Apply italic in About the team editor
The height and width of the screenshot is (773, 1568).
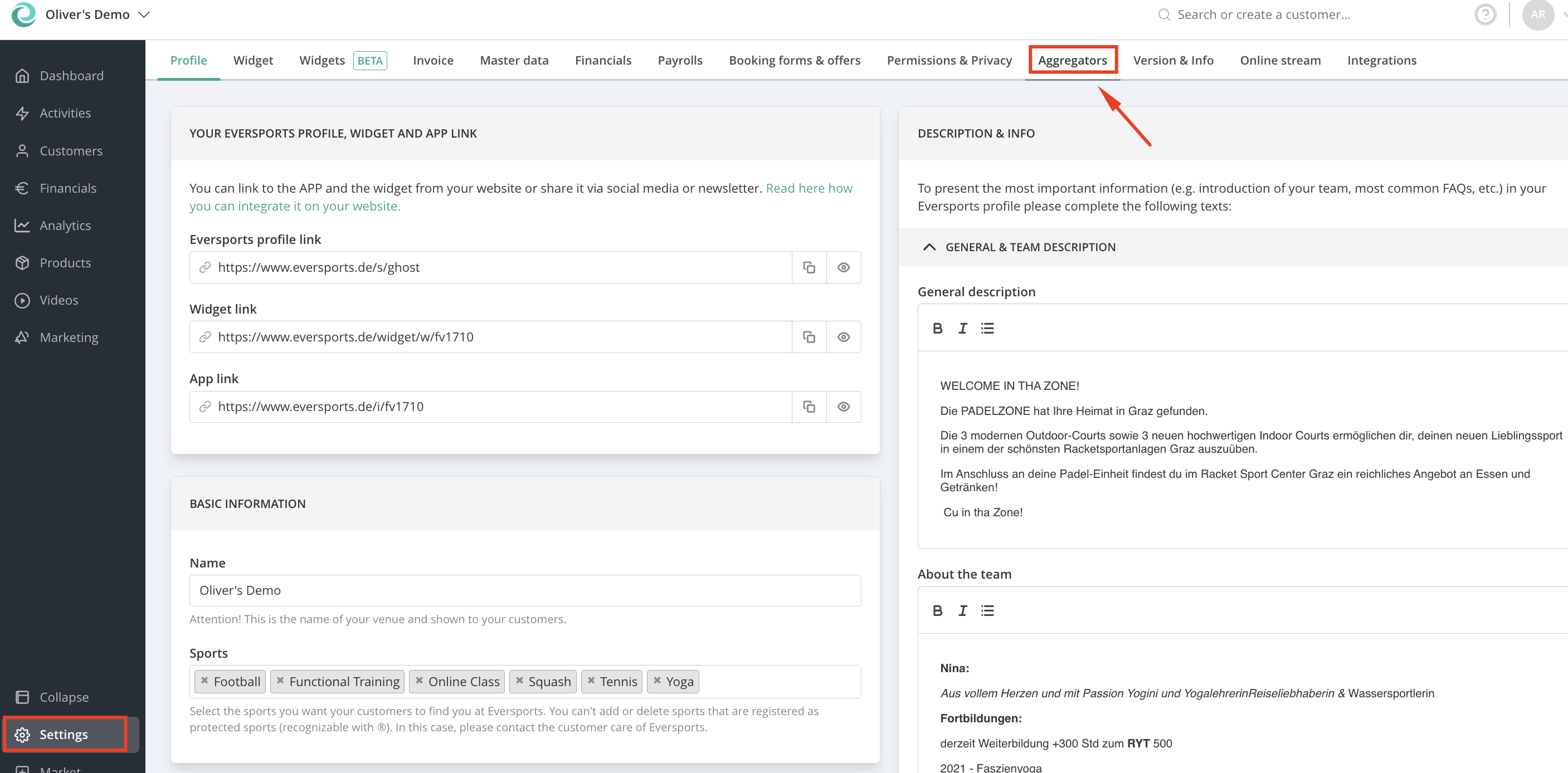pyautogui.click(x=962, y=610)
